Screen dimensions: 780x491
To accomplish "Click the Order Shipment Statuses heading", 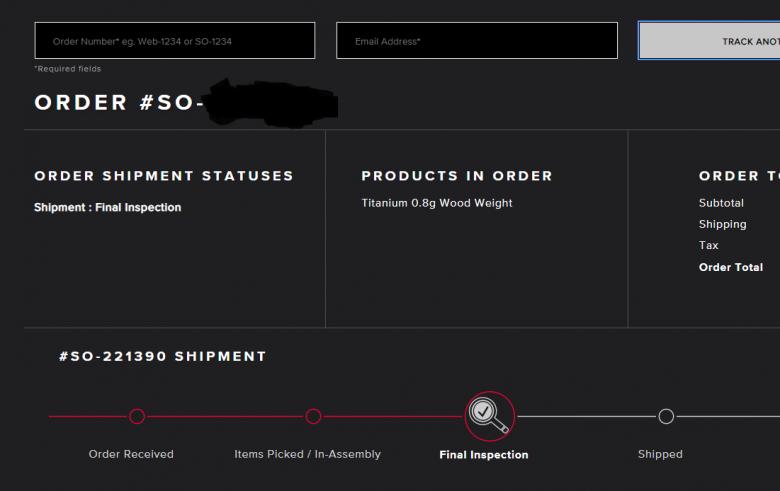I will pyautogui.click(x=164, y=176).
